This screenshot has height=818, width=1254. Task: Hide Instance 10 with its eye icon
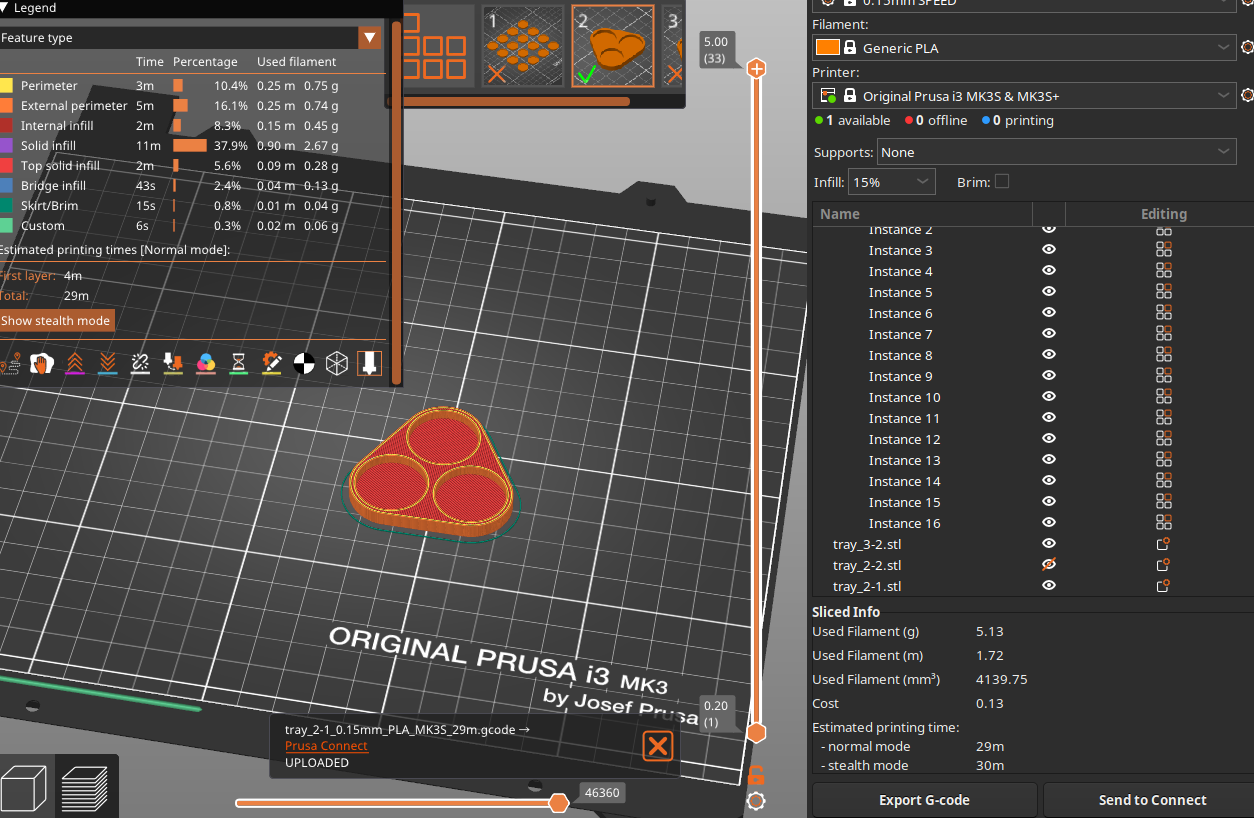[x=1049, y=397]
